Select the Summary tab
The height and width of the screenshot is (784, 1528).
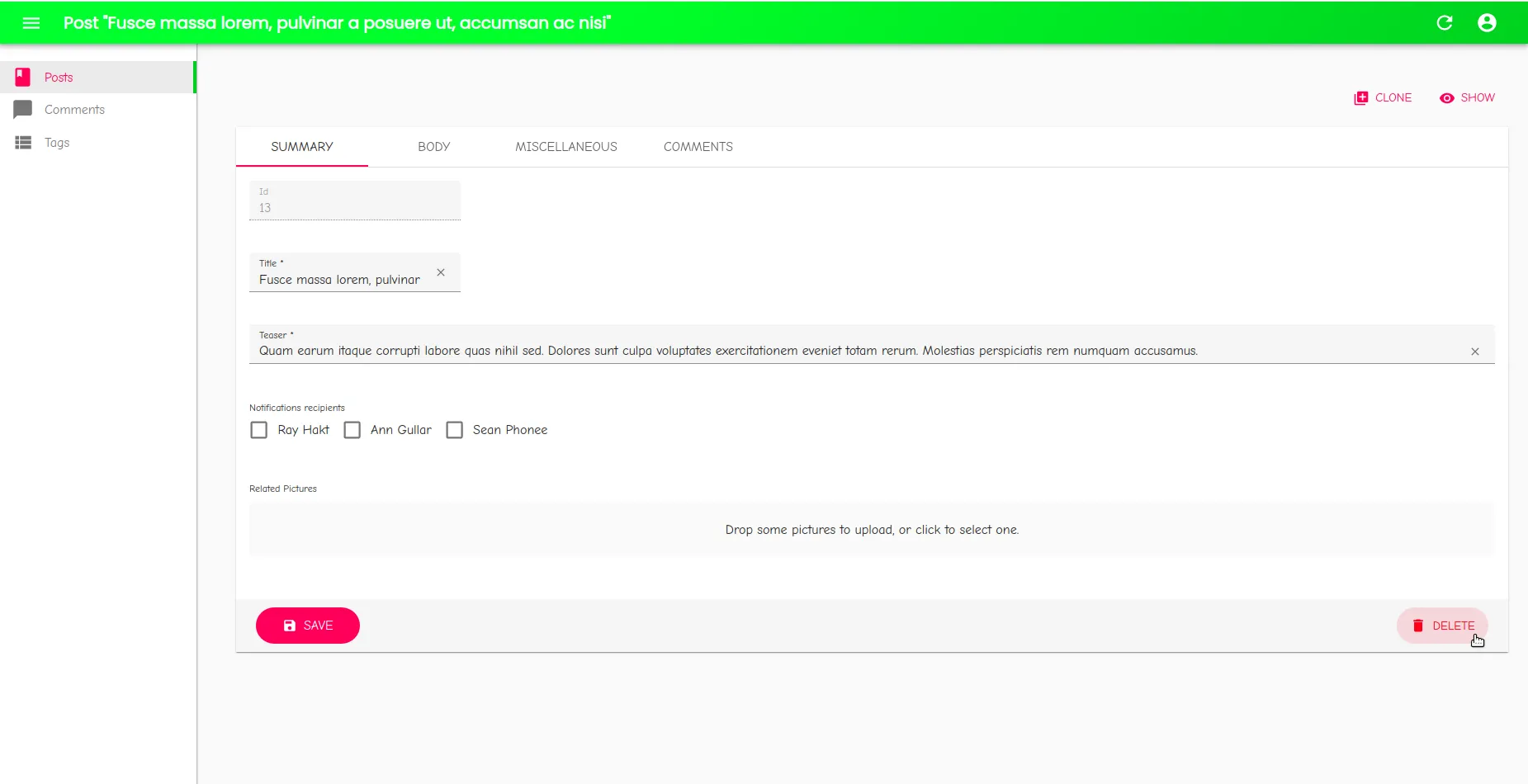302,147
